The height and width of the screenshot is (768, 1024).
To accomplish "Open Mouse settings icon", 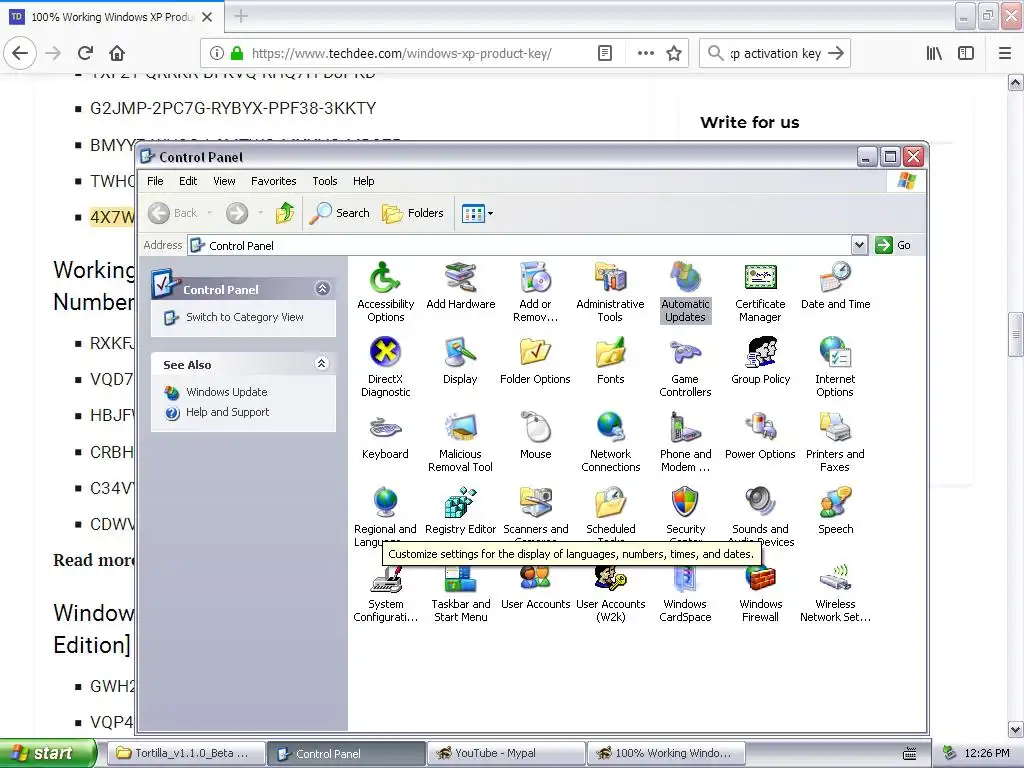I will click(535, 436).
